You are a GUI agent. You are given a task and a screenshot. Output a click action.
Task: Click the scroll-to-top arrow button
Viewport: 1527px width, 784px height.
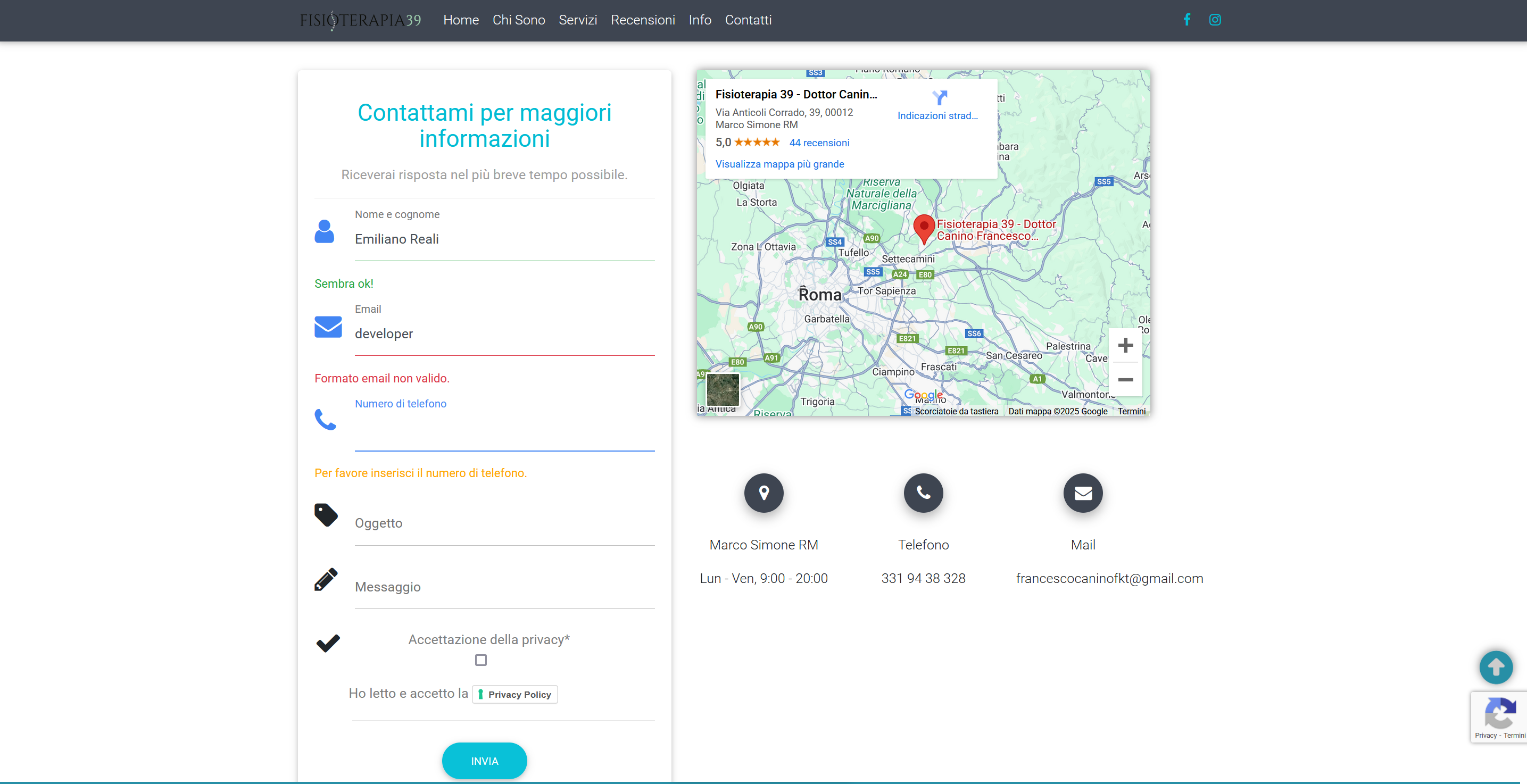point(1495,668)
